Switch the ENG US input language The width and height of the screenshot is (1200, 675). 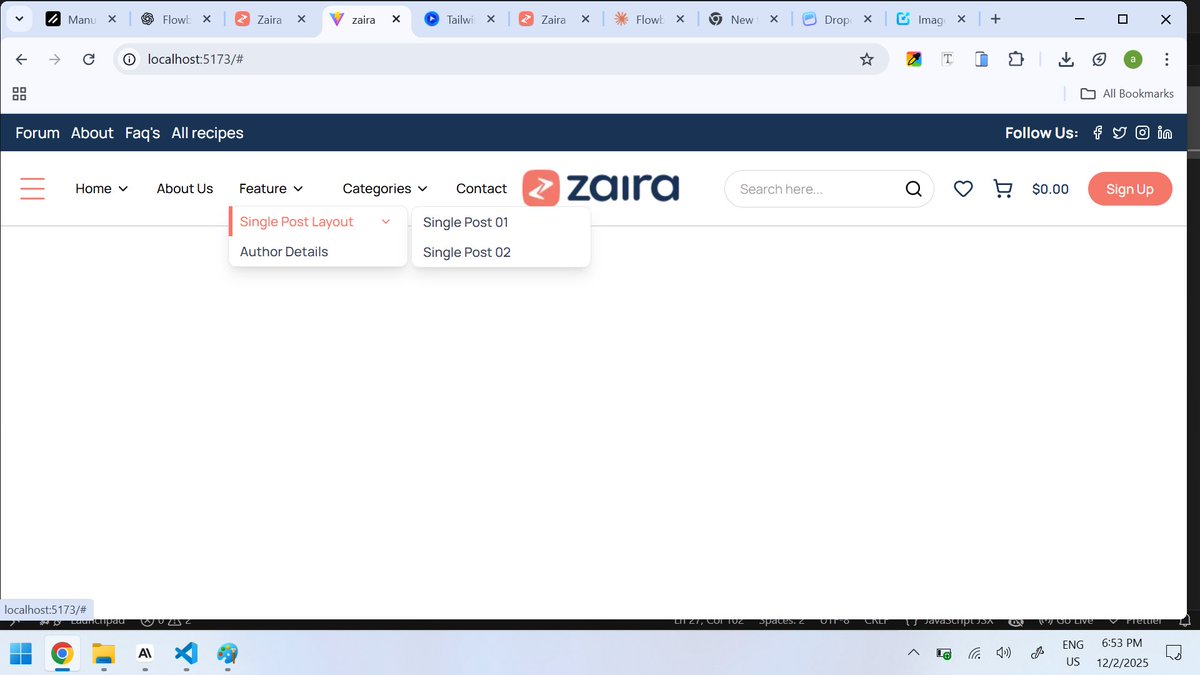(x=1072, y=653)
